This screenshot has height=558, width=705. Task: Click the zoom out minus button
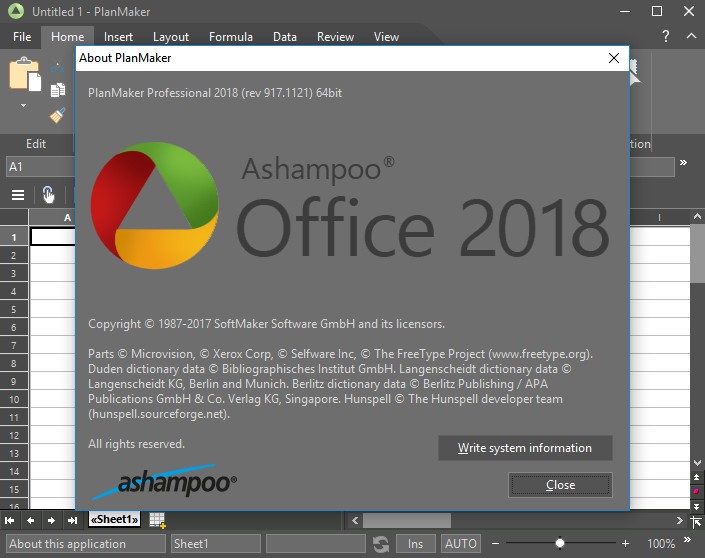[495, 544]
